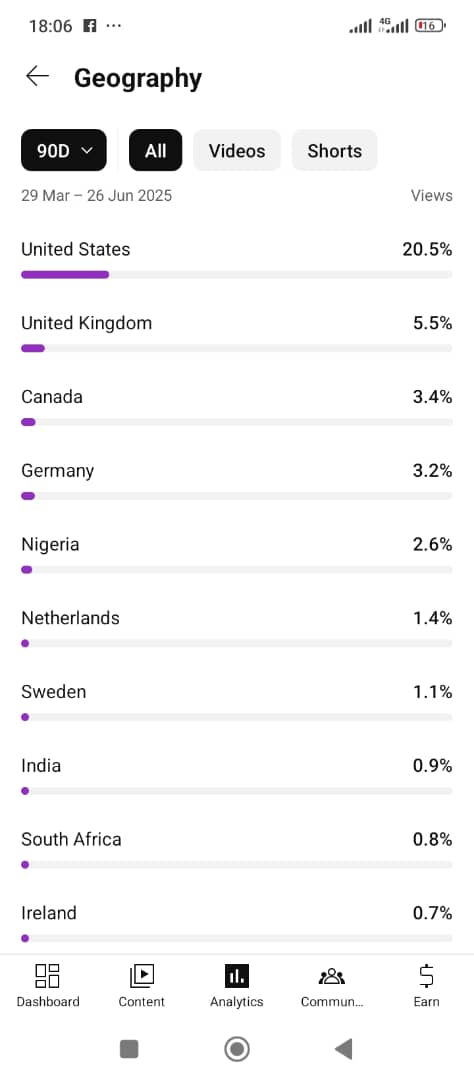Open the Earn dollar icon

point(426,976)
